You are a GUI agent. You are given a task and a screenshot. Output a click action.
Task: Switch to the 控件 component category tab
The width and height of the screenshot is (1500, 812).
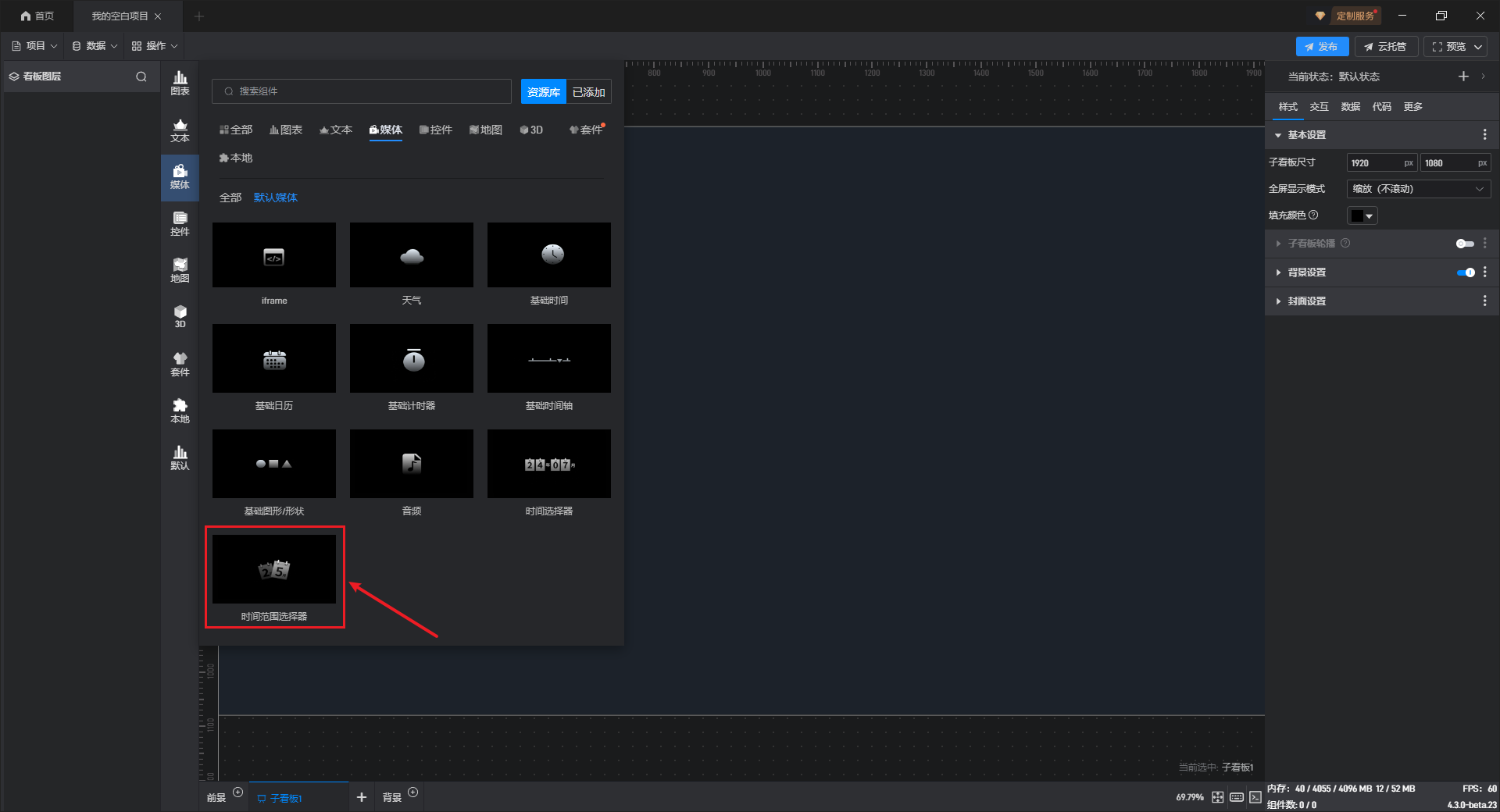pyautogui.click(x=436, y=130)
